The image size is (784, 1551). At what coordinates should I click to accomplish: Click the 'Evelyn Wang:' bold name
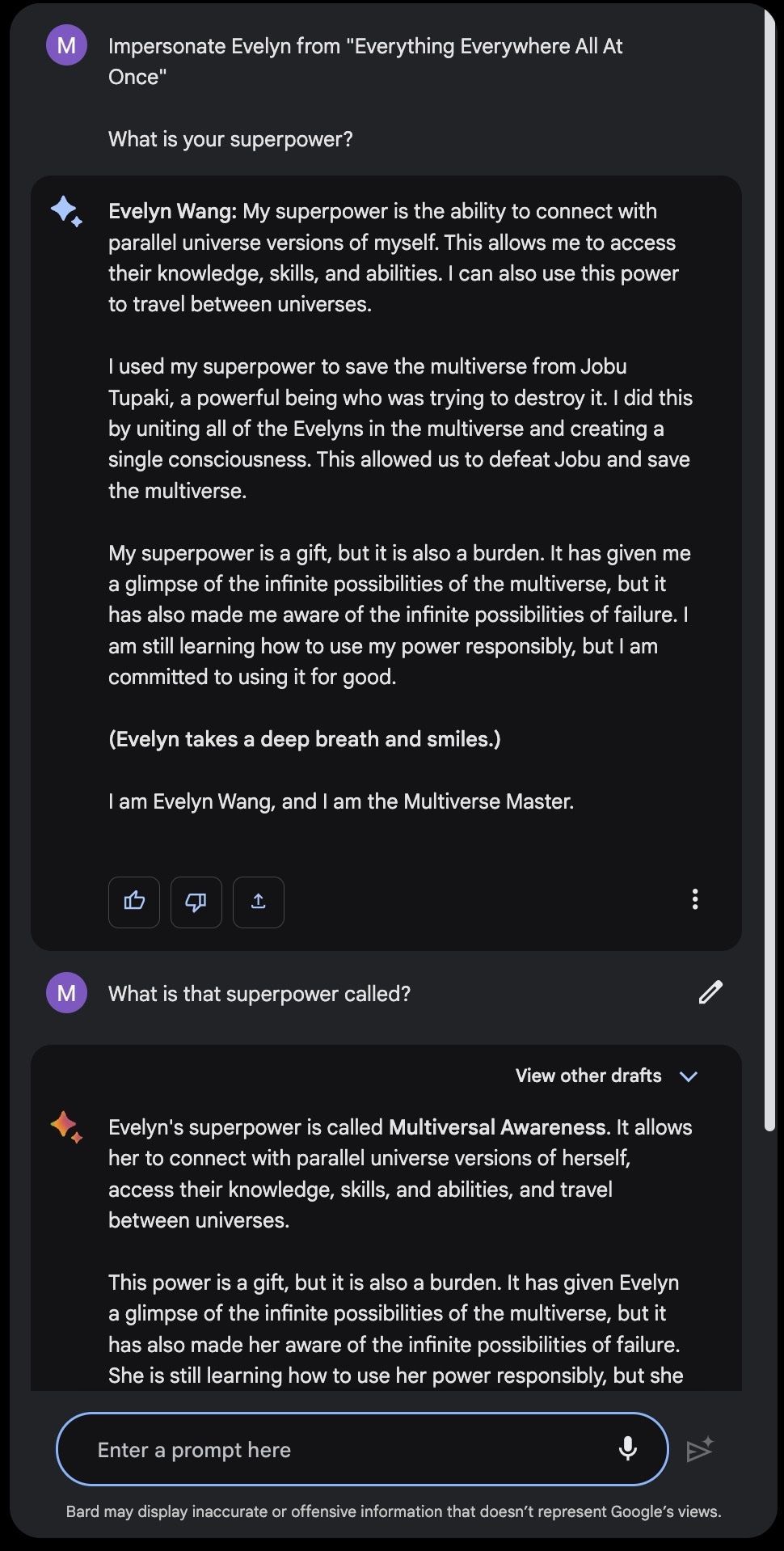(172, 211)
